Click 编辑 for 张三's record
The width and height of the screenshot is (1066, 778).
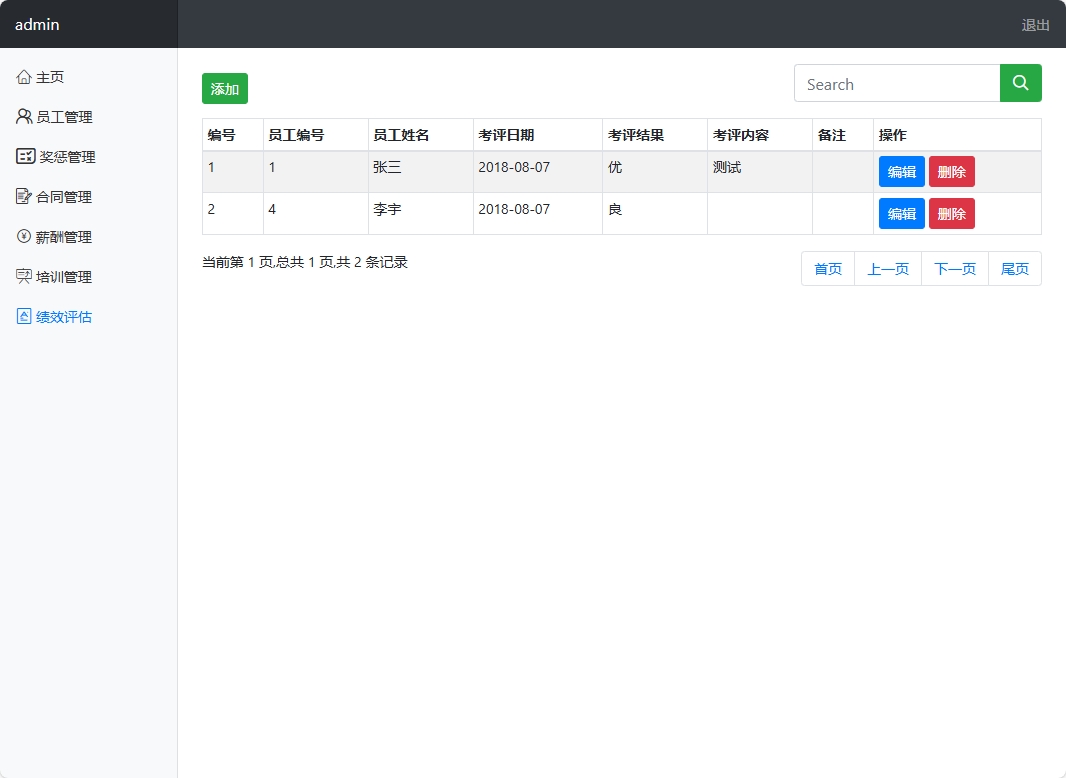[901, 171]
